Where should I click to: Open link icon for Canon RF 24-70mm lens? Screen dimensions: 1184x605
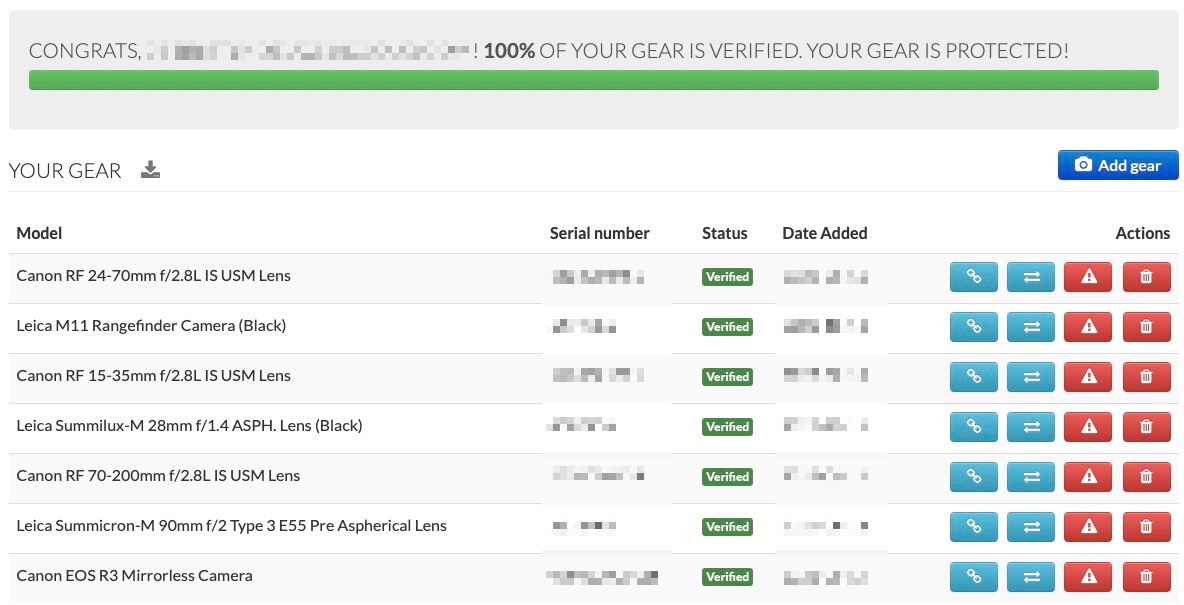973,277
